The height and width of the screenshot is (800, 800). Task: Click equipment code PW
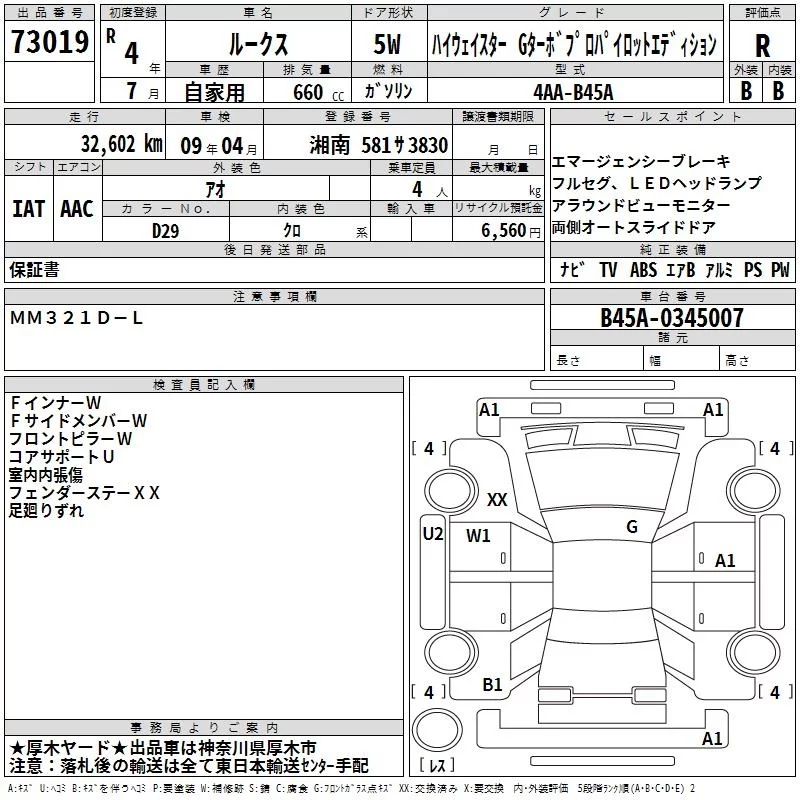tap(780, 269)
